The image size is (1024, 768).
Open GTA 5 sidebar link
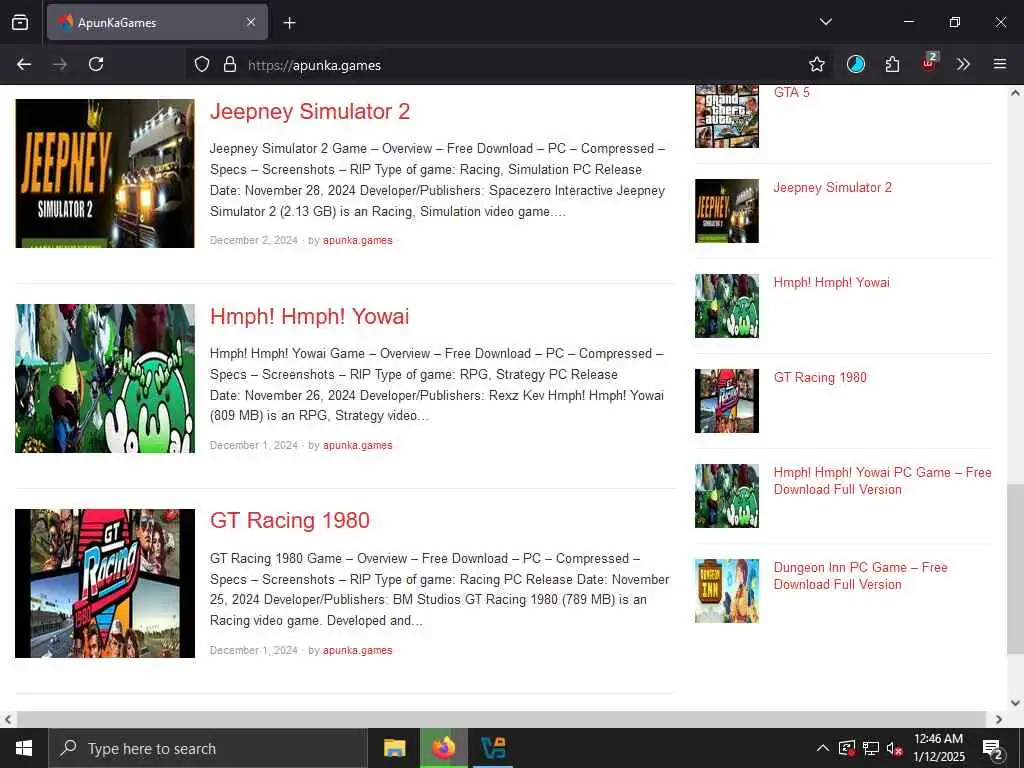coord(792,93)
